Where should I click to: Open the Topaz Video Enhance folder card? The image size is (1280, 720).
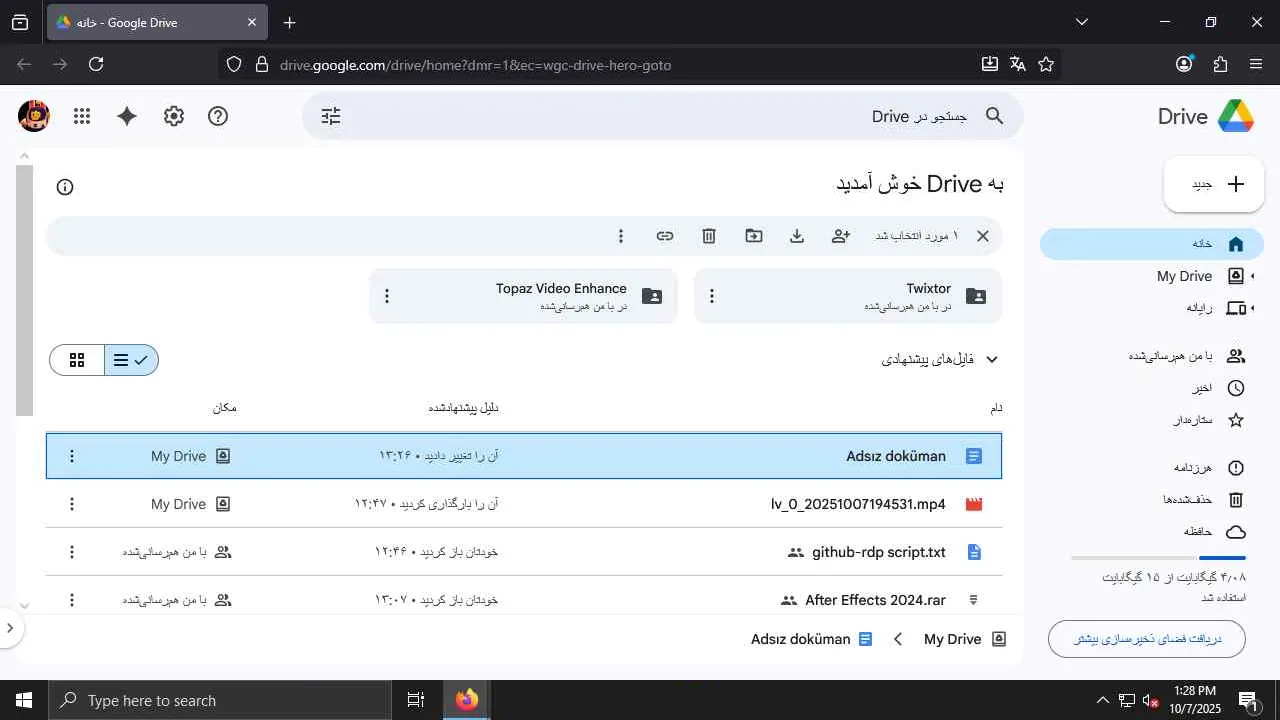point(523,296)
